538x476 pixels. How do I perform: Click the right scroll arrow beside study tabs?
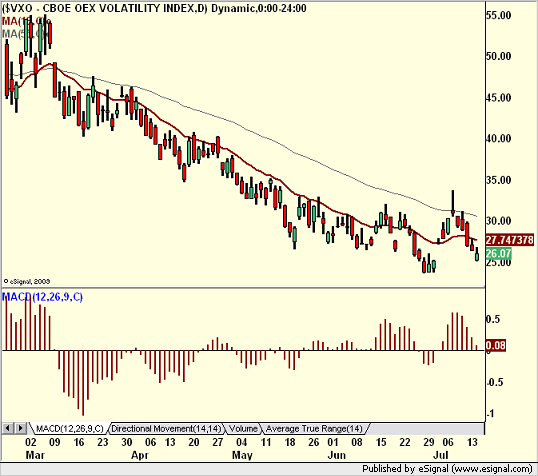(x=21, y=428)
